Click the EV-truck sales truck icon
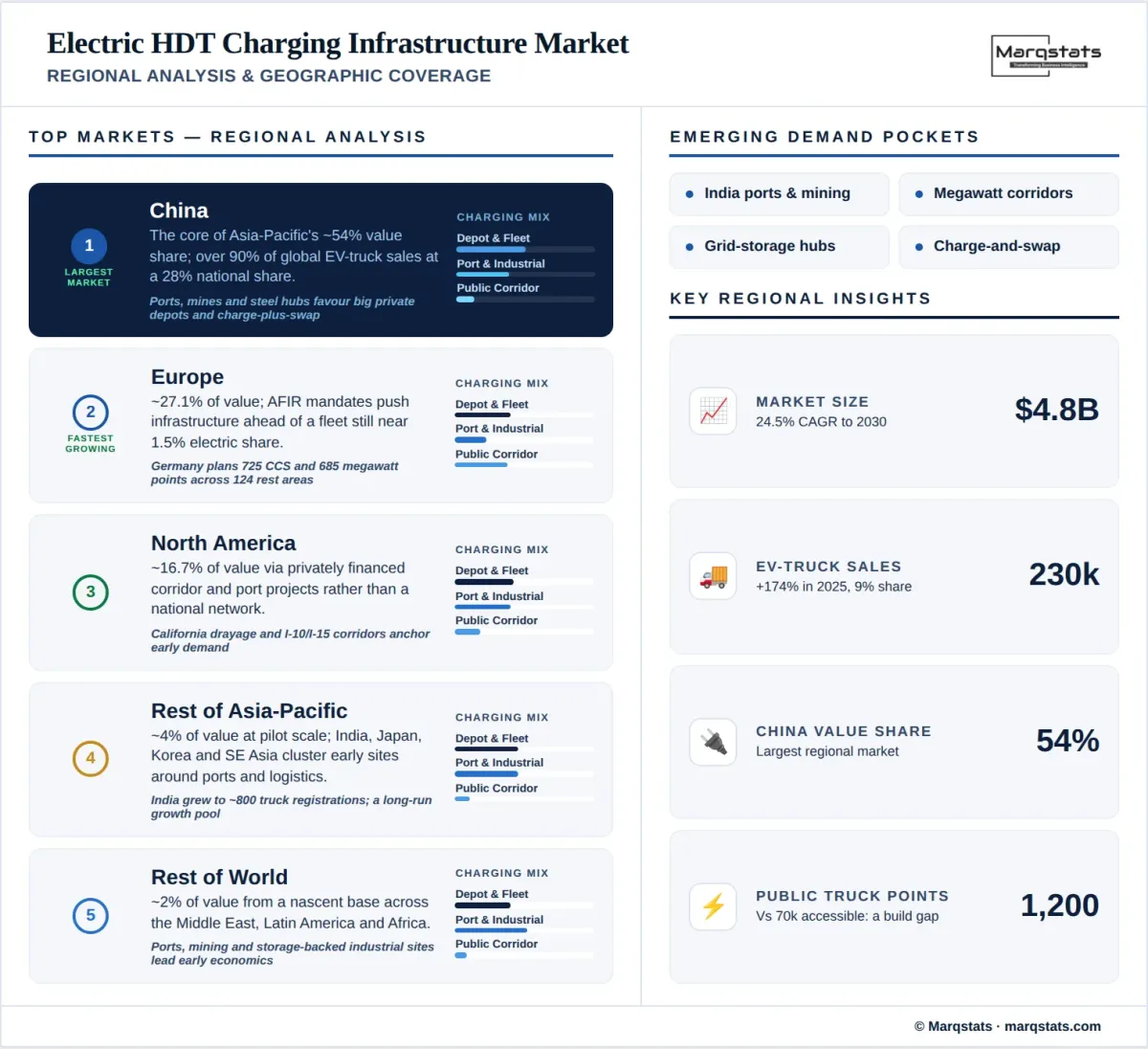 tap(713, 576)
